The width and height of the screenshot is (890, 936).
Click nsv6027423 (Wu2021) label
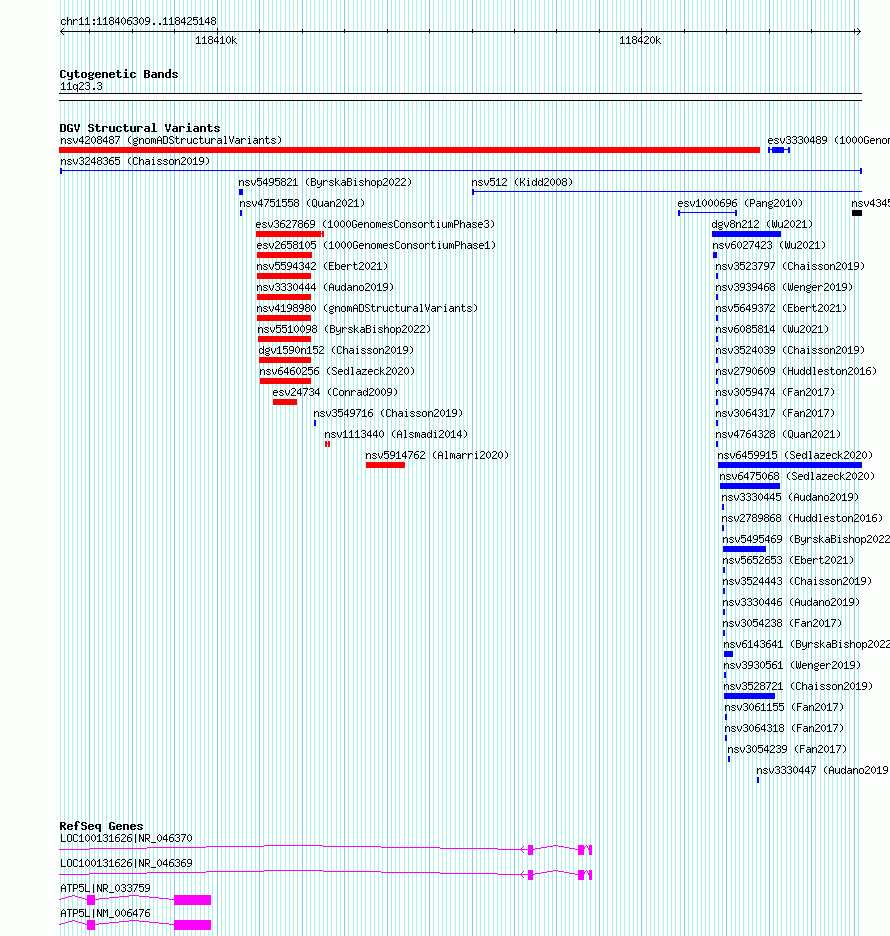[769, 245]
